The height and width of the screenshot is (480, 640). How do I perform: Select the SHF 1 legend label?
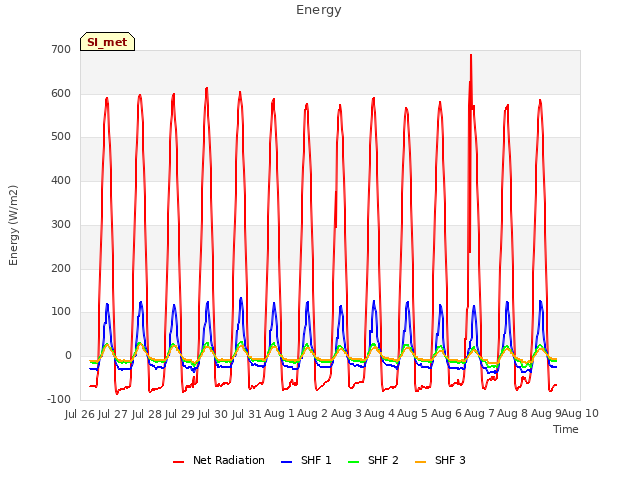(316, 460)
